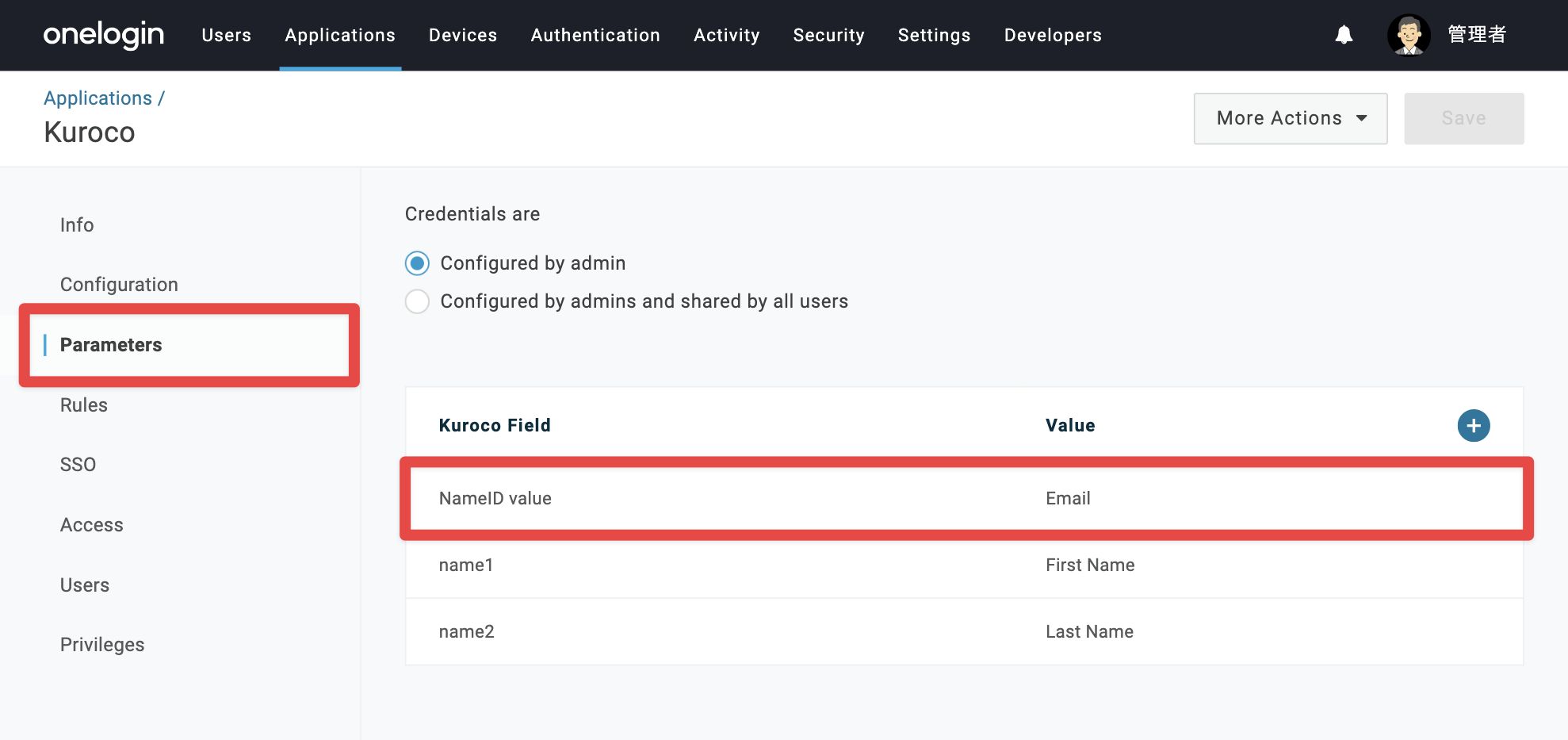The width and height of the screenshot is (1568, 740).
Task: Open the 管理者 user menu
Action: pos(1477,35)
